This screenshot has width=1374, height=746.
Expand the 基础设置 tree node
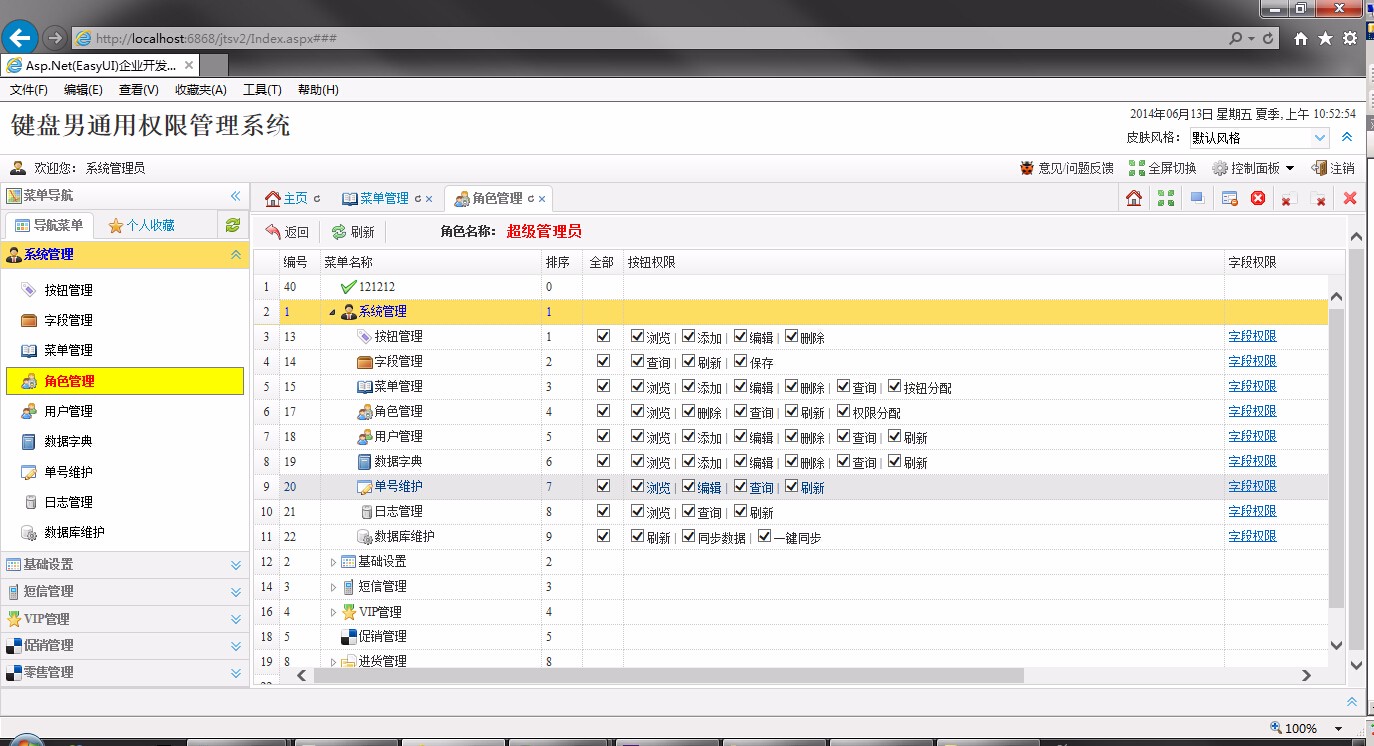pos(334,561)
